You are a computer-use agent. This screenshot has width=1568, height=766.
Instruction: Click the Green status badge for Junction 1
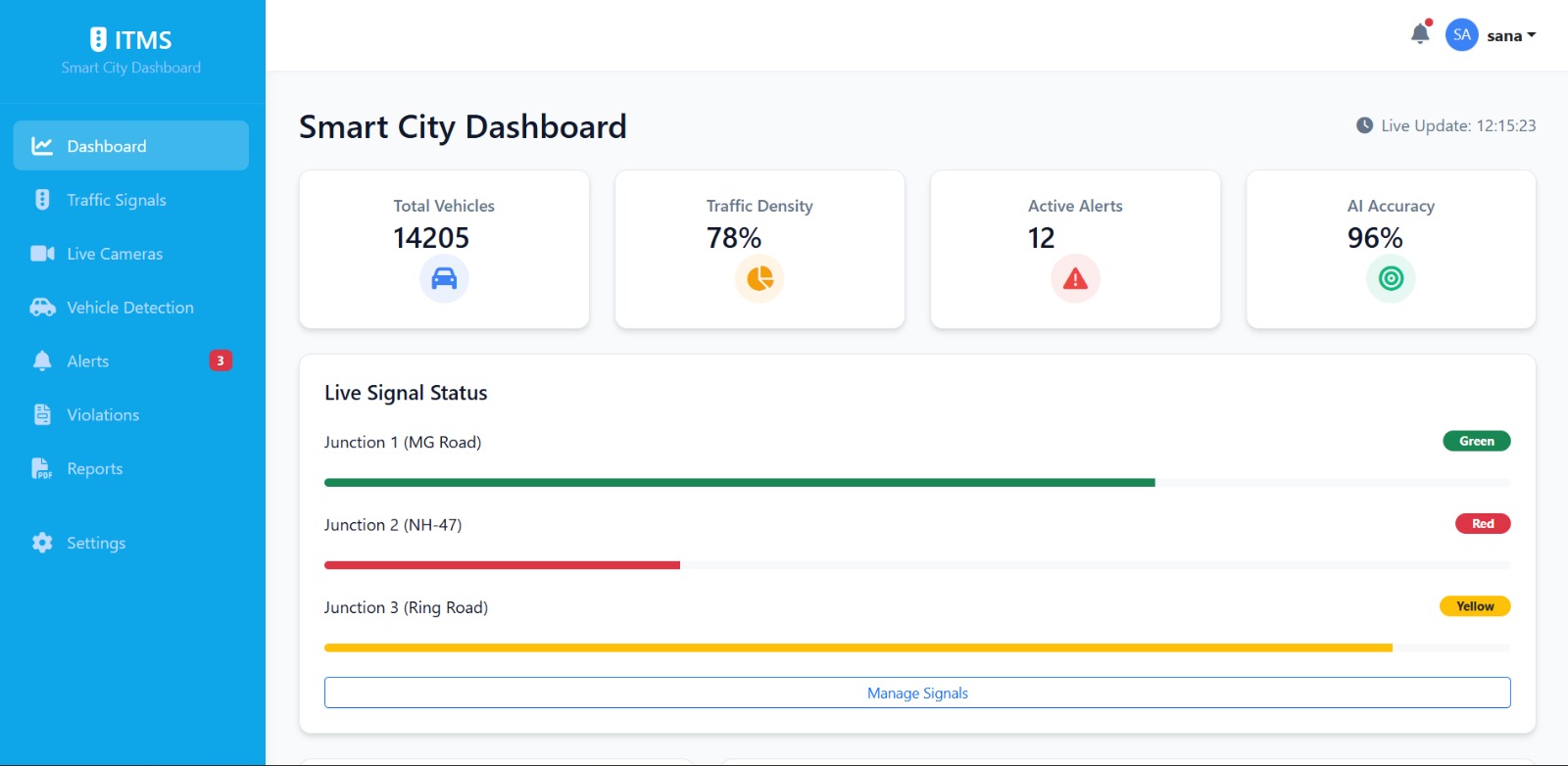[1477, 441]
